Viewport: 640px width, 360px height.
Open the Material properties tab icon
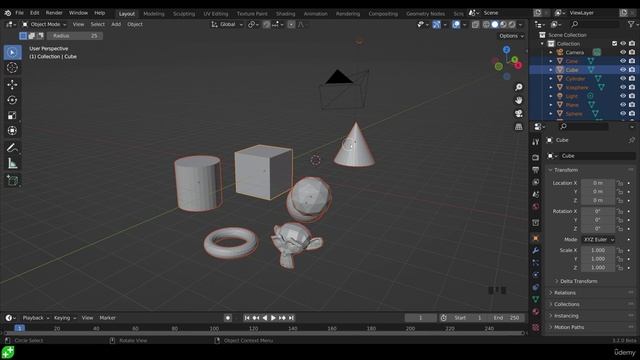click(x=536, y=311)
